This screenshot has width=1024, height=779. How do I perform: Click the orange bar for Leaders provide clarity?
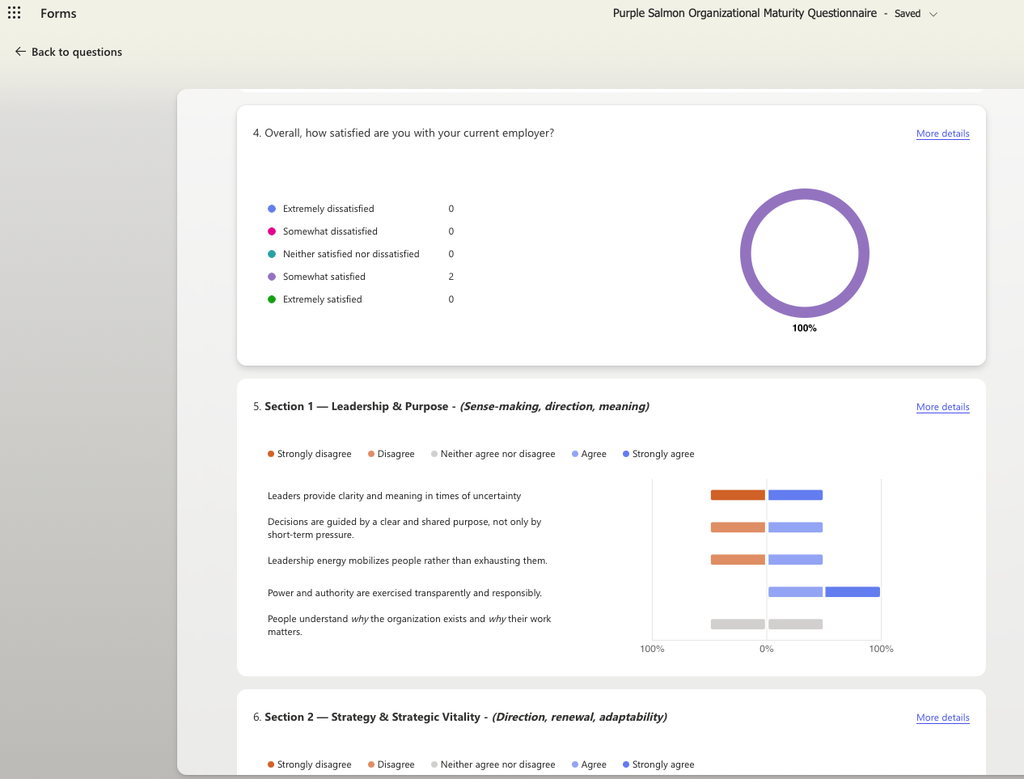(x=737, y=494)
